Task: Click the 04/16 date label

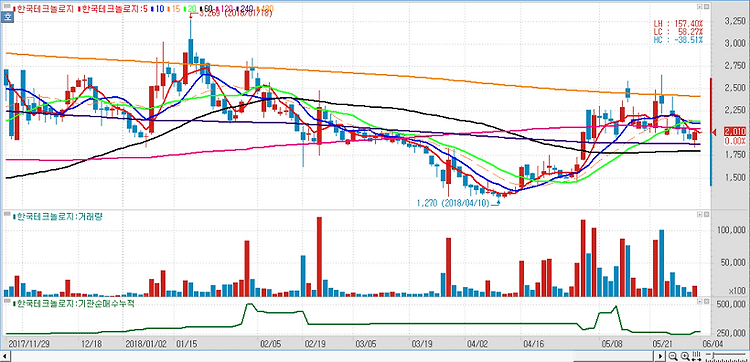Action: tap(534, 343)
